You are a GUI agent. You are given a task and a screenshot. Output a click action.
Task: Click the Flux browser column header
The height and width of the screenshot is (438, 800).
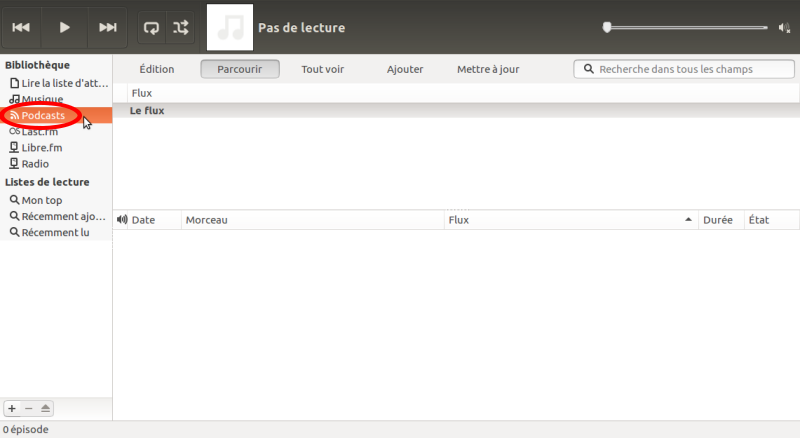point(463,93)
